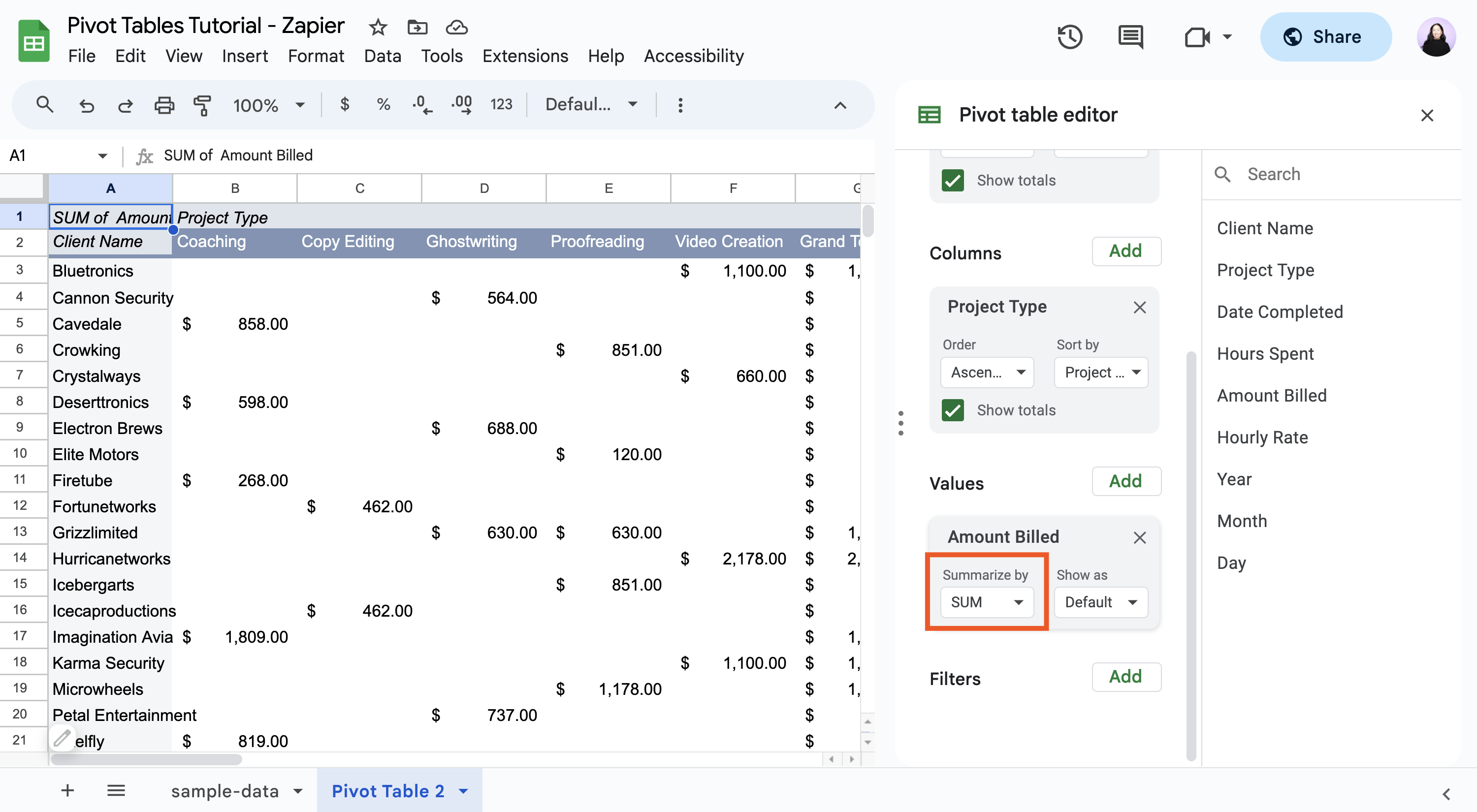This screenshot has width=1477, height=812.
Task: Open the Data menu in menu bar
Action: tap(380, 55)
